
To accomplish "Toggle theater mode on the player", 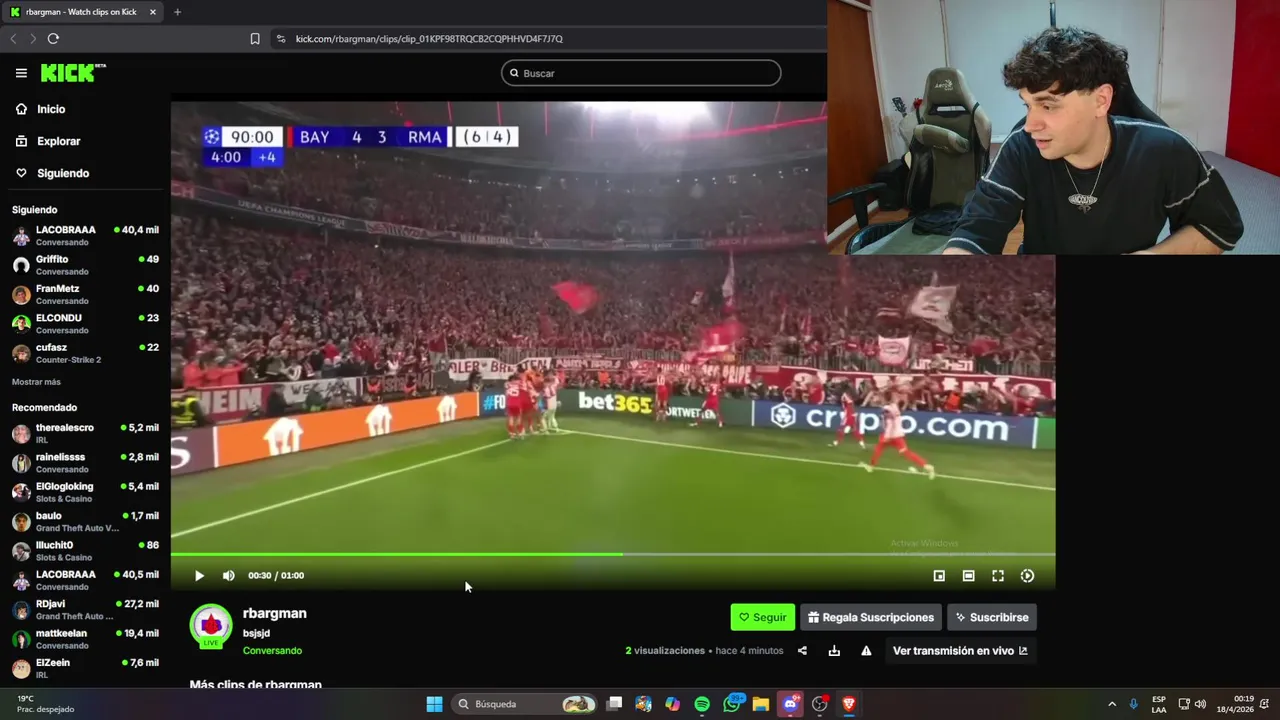I will (968, 576).
